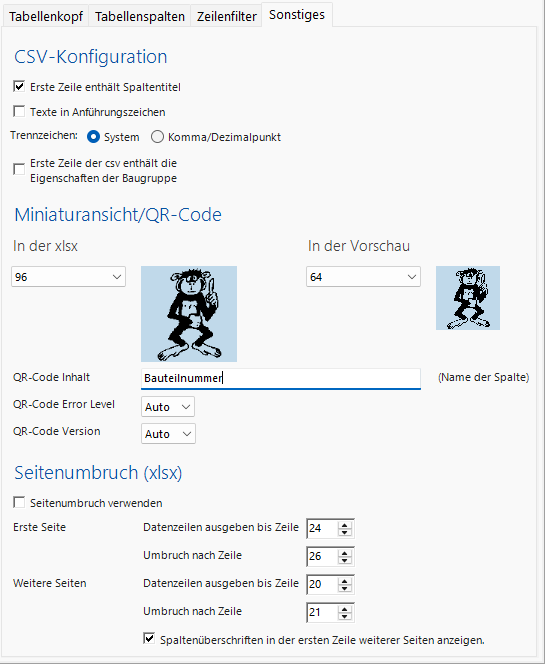Expand QR-Code Version dropdown
The width and height of the screenshot is (545, 664).
pos(168,434)
